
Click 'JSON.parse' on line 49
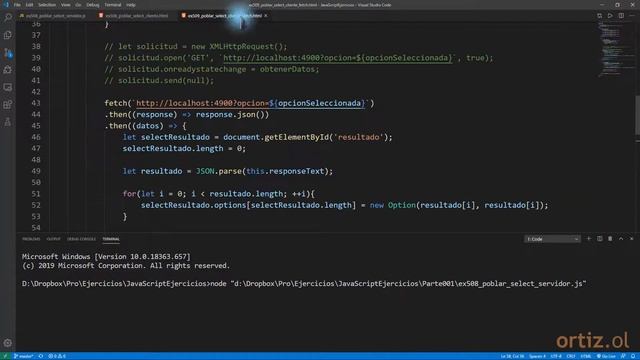[218, 171]
